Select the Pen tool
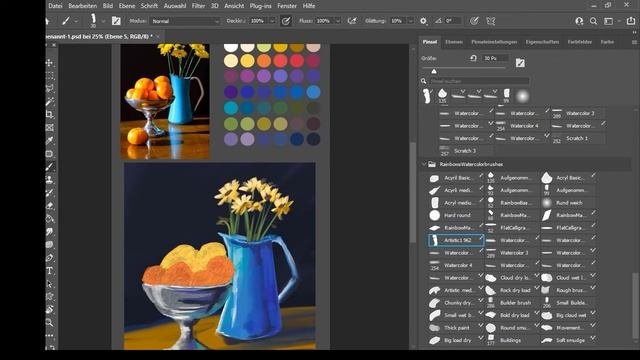 [x=49, y=258]
